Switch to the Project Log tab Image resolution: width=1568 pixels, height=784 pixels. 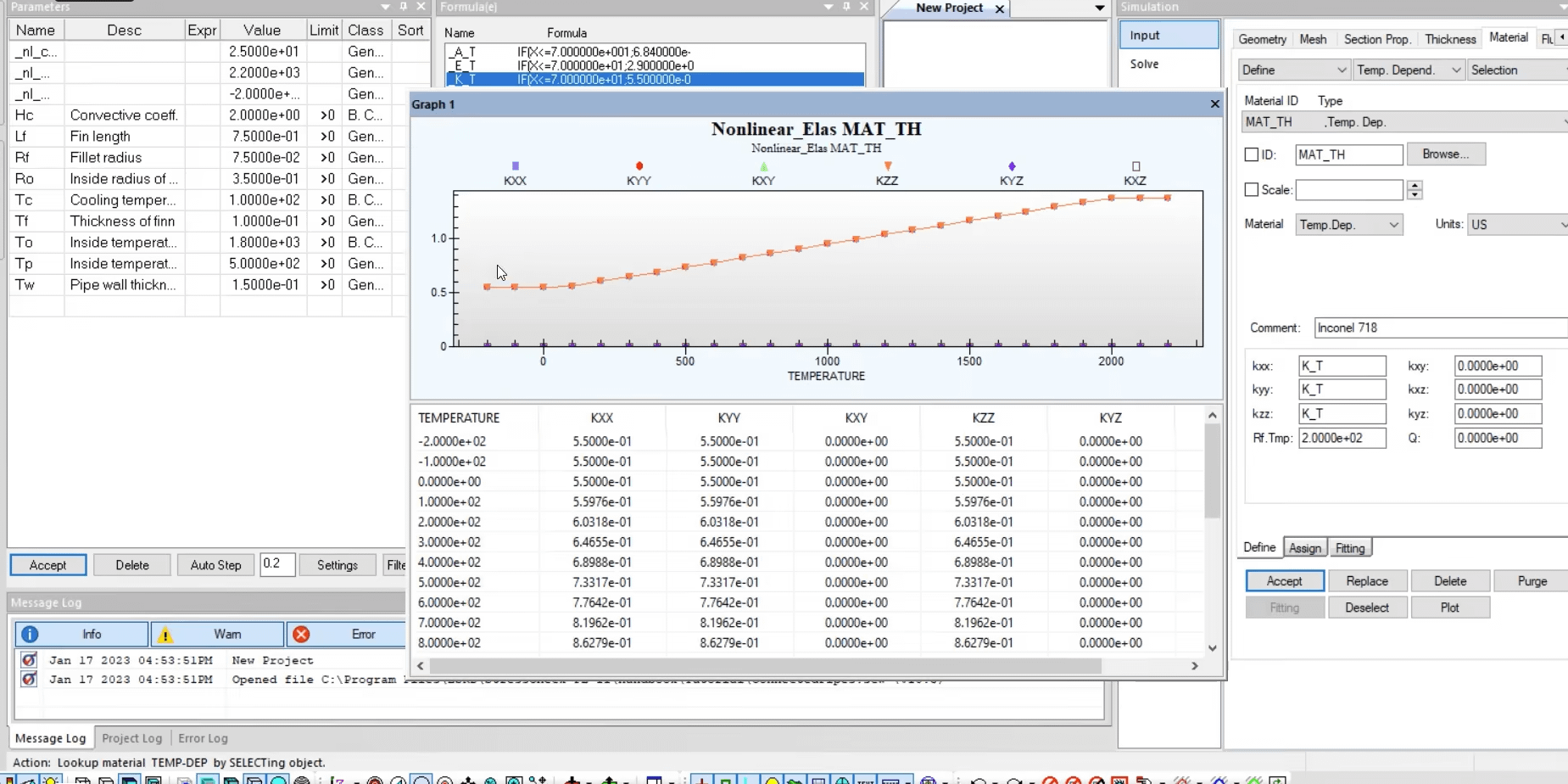pos(132,738)
